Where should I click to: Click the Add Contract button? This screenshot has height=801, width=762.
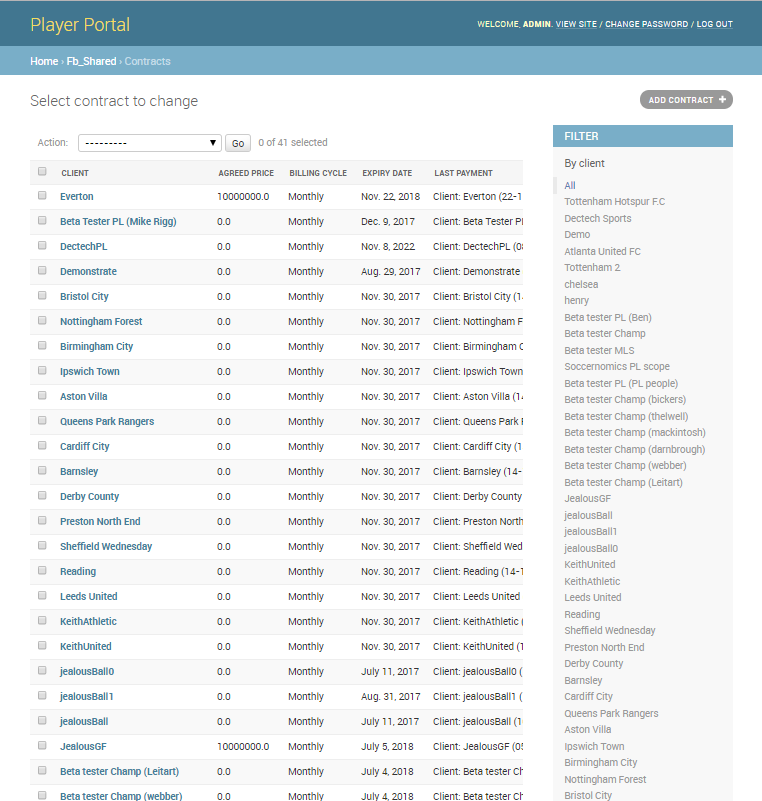(x=686, y=100)
